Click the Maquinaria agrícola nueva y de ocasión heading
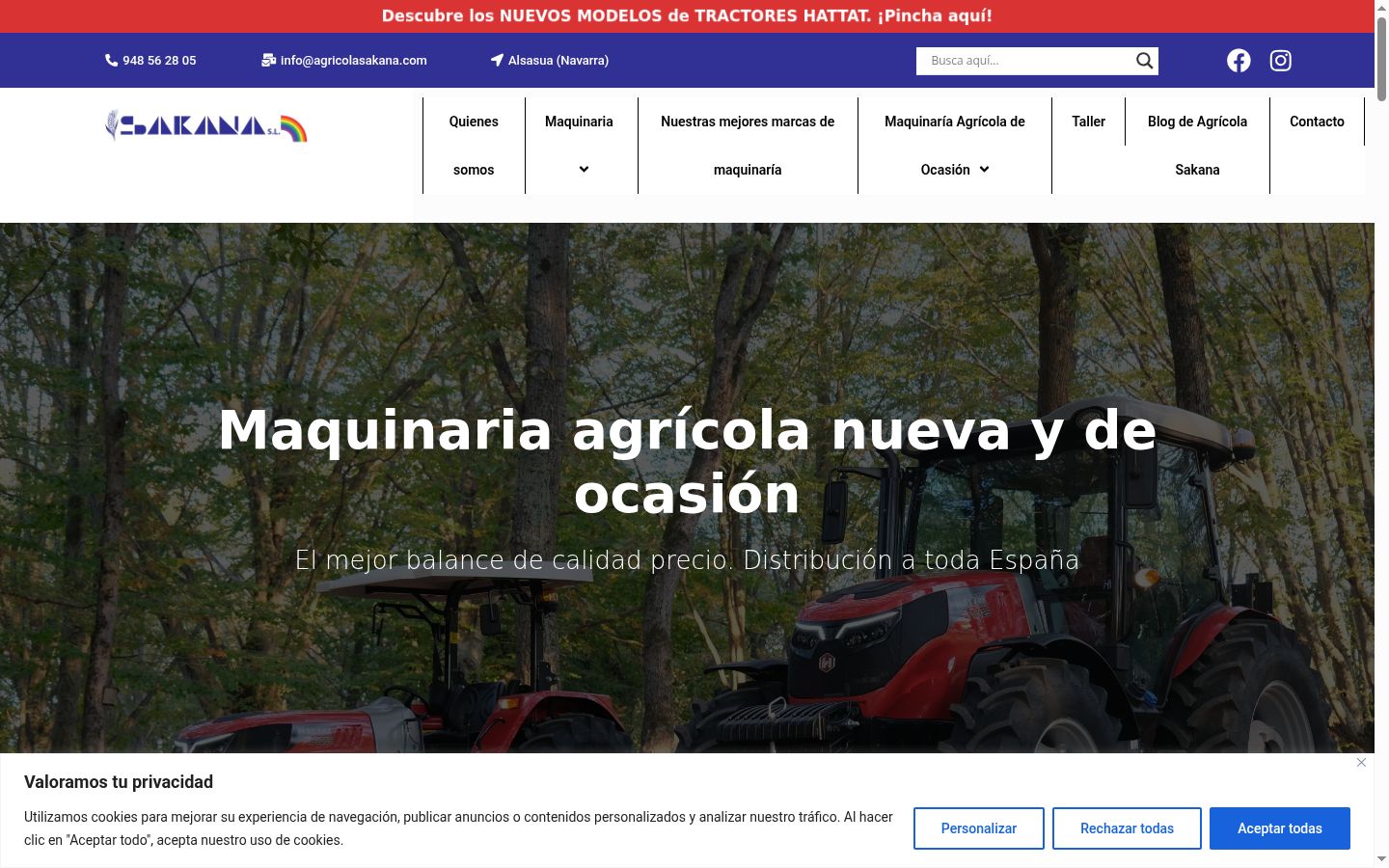Image resolution: width=1389 pixels, height=868 pixels. pyautogui.click(x=687, y=461)
